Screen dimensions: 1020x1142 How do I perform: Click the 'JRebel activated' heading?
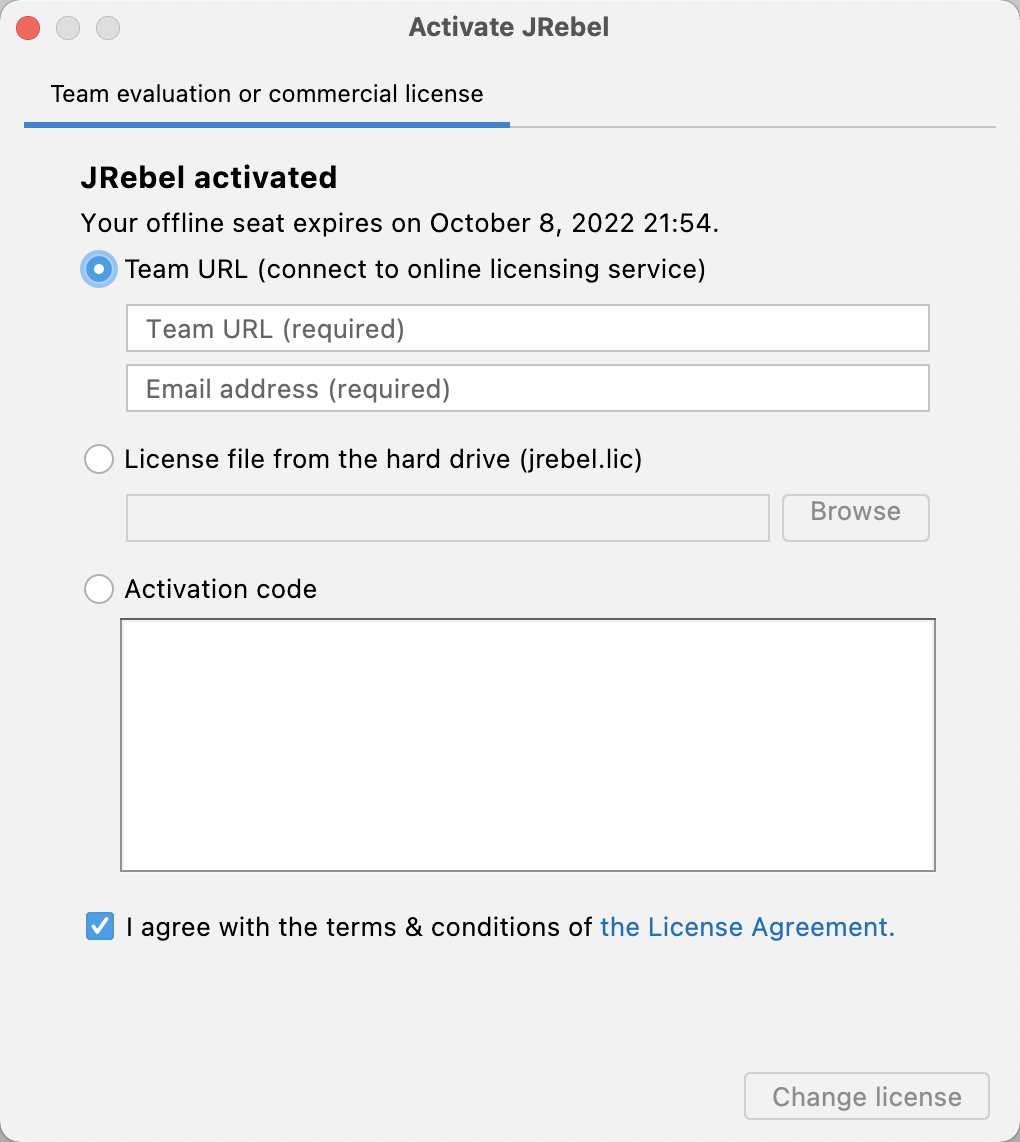(208, 178)
